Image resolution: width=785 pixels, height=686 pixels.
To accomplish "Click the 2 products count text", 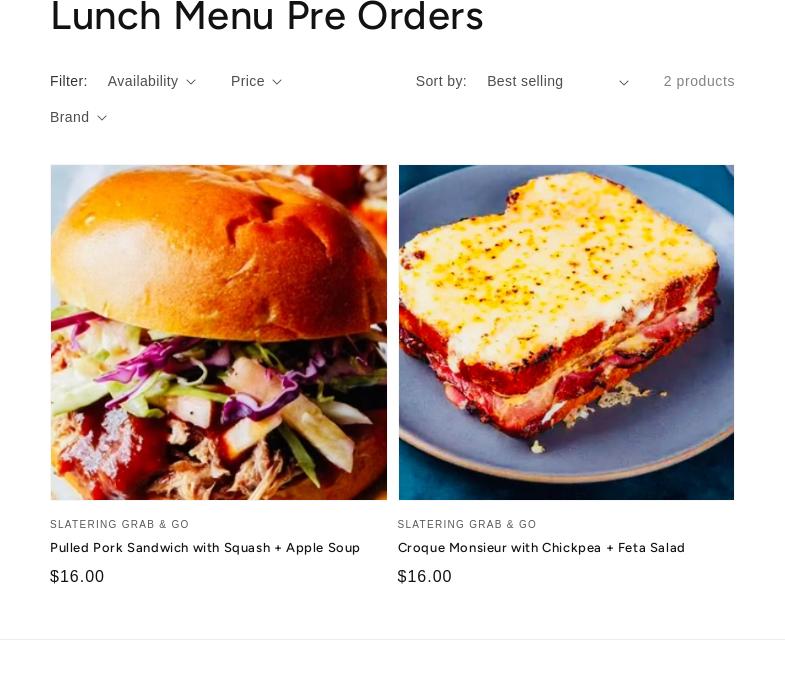I will point(699,81).
